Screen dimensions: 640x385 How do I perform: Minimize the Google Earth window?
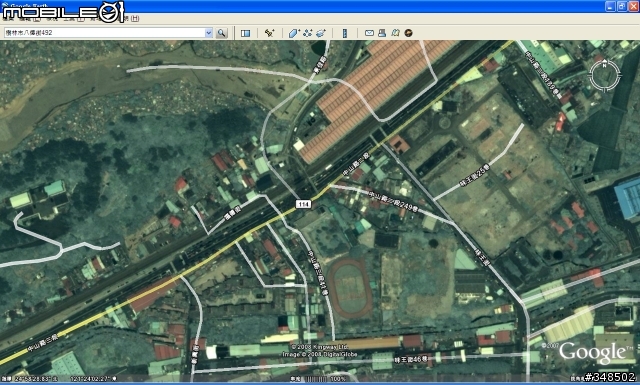coord(610,6)
